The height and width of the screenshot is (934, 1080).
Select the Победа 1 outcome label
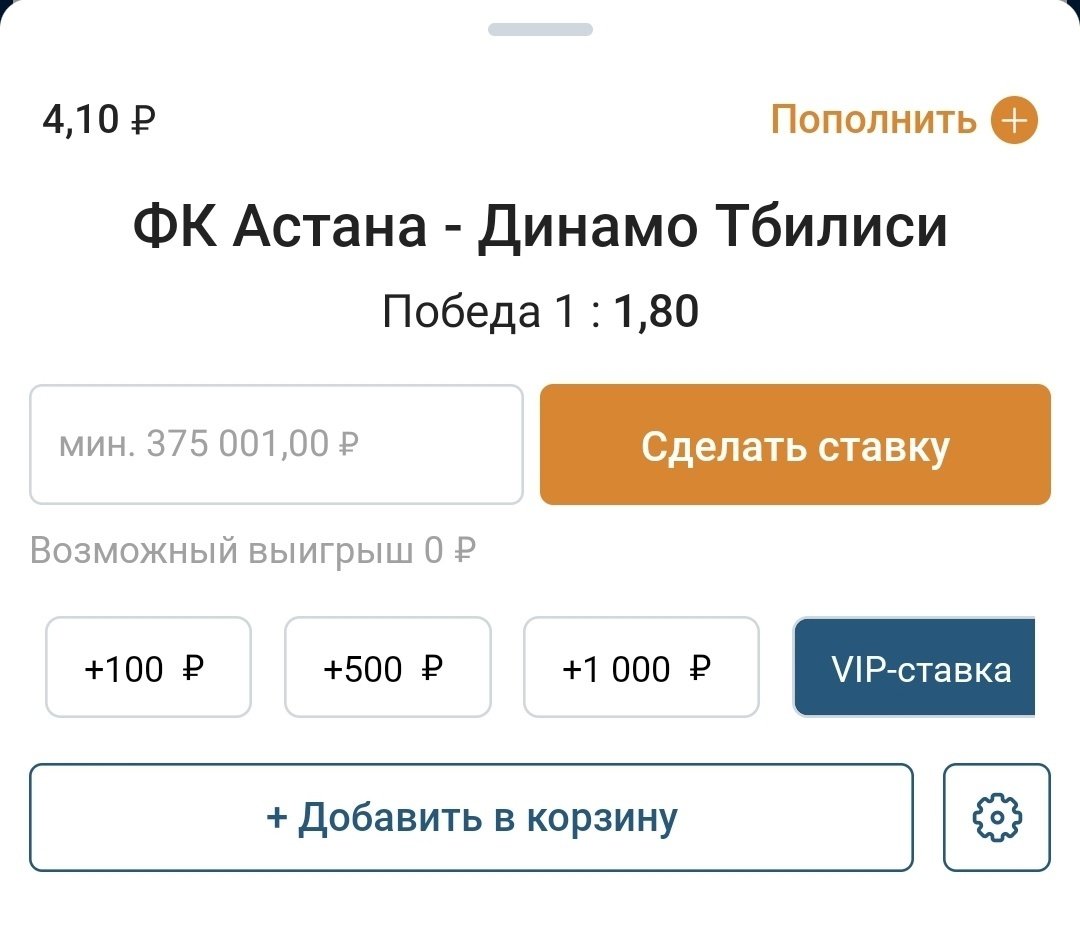(x=478, y=312)
